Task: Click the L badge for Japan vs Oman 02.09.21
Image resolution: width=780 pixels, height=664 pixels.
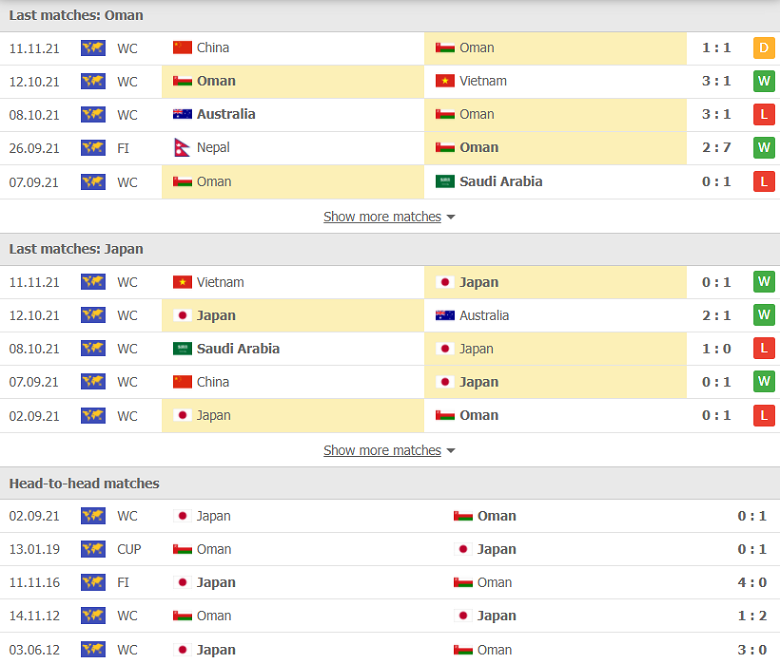Action: click(764, 415)
